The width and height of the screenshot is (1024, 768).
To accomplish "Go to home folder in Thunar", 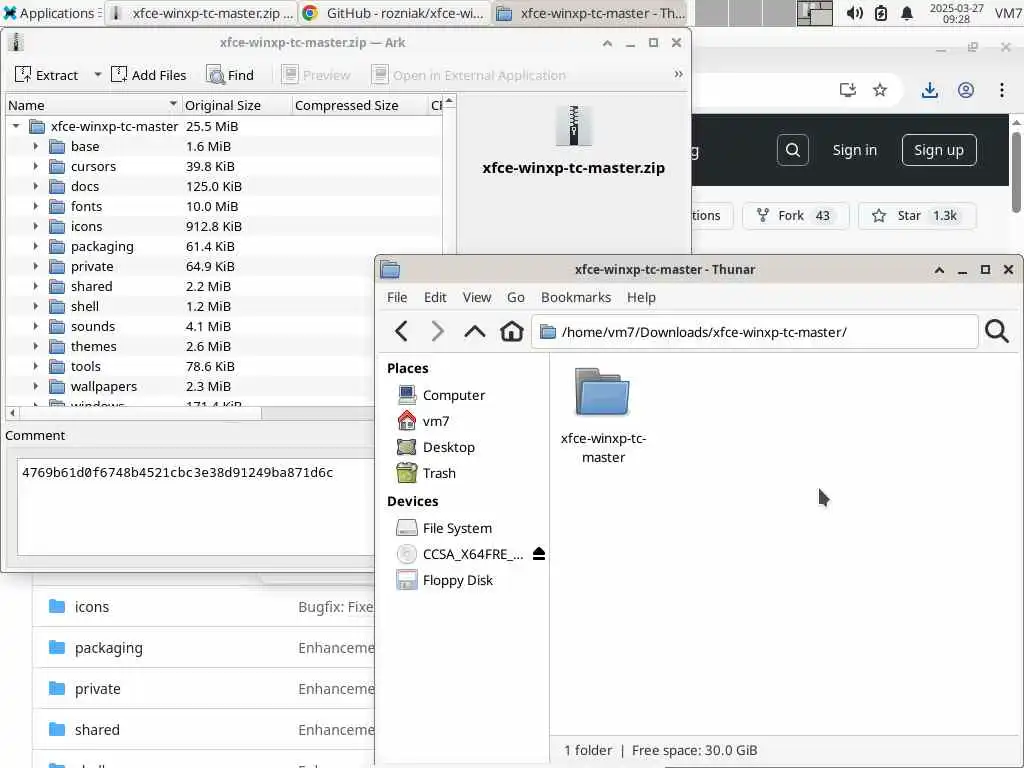I will coord(511,332).
